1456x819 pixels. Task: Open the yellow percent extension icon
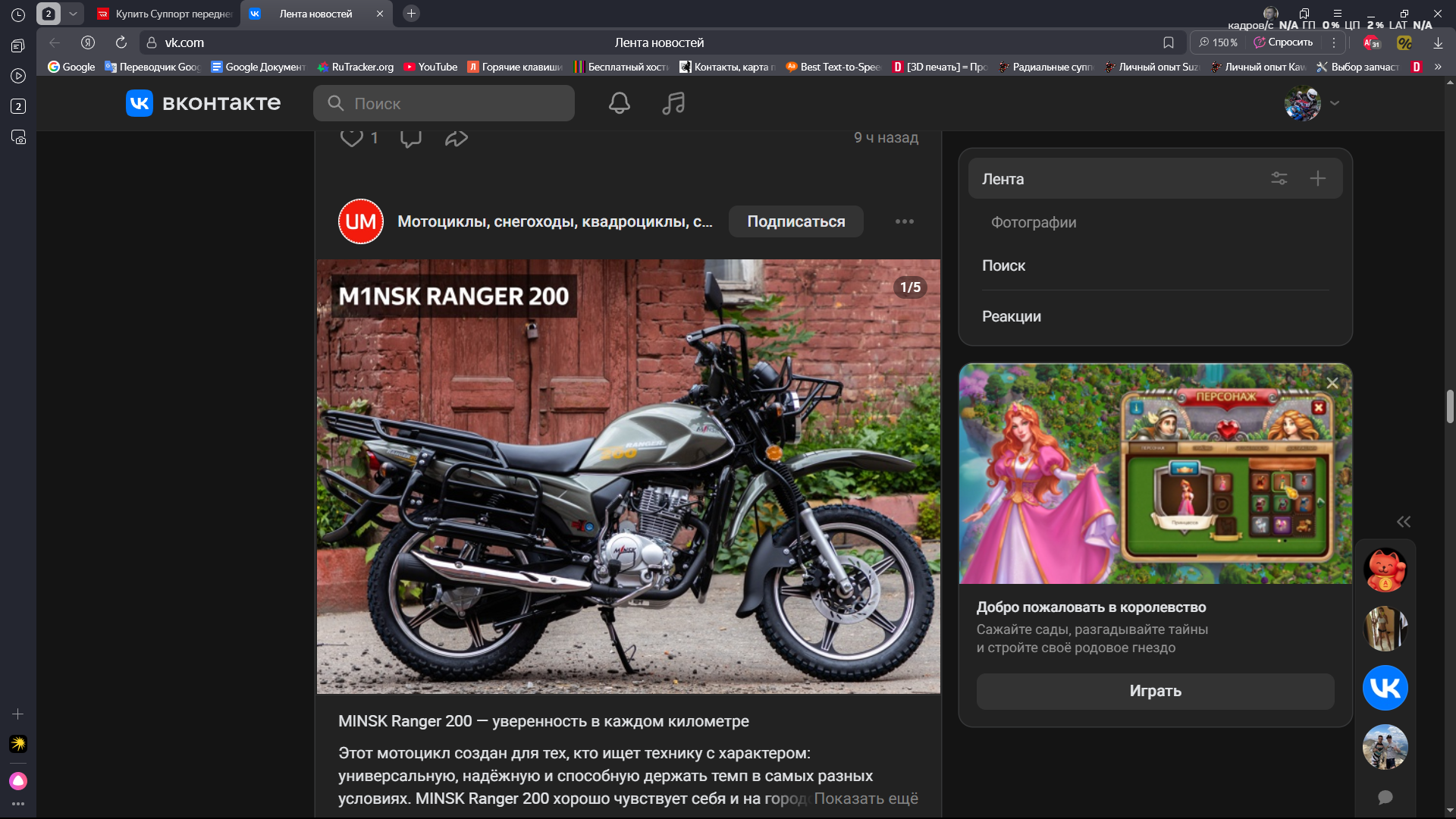click(x=1404, y=42)
